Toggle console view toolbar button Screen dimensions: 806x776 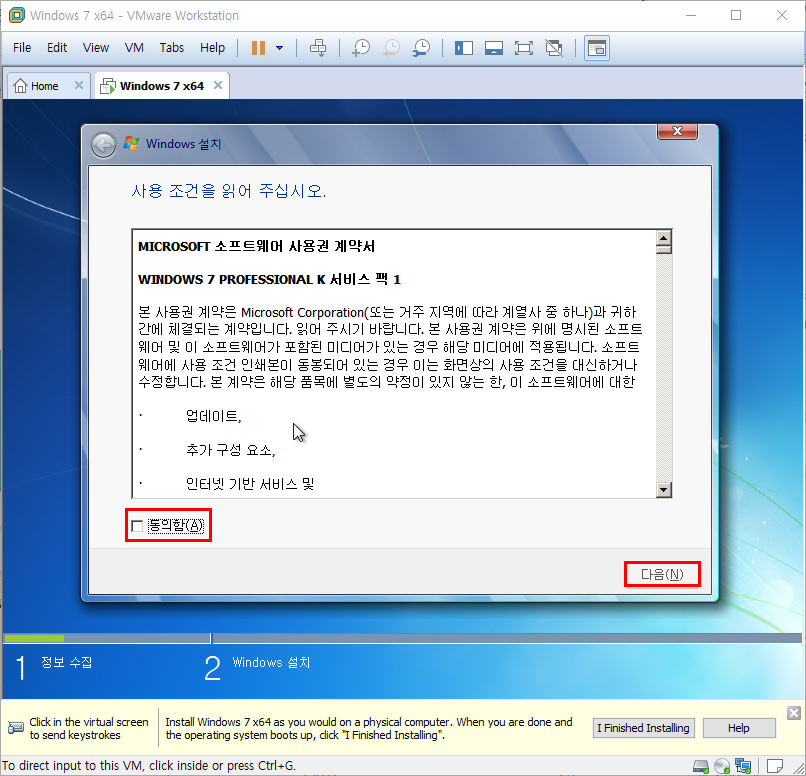coord(597,48)
